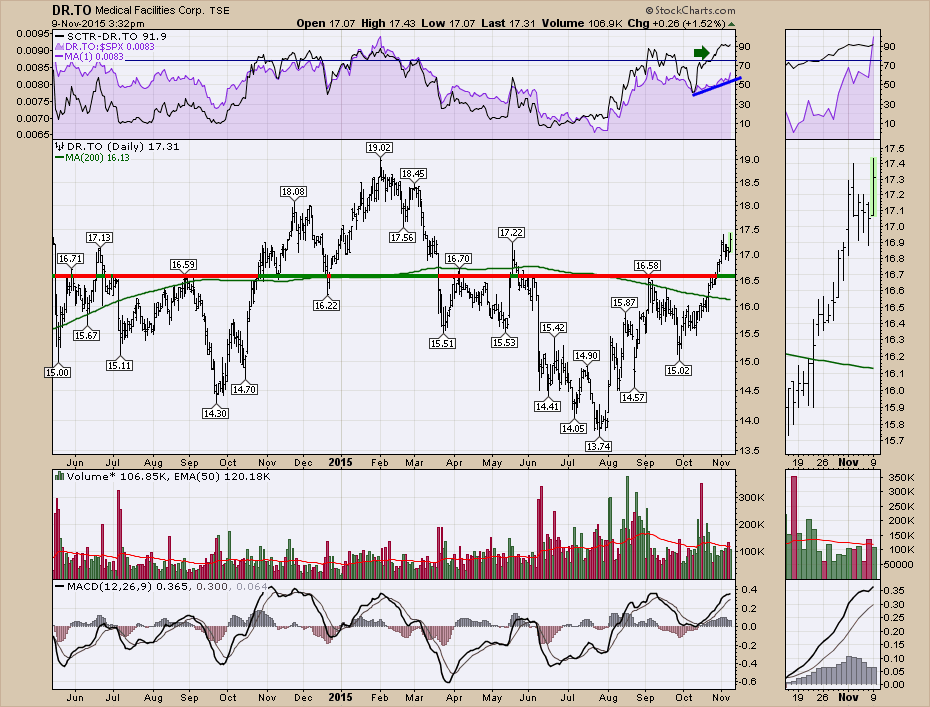Click the 18.08 price label

point(294,192)
